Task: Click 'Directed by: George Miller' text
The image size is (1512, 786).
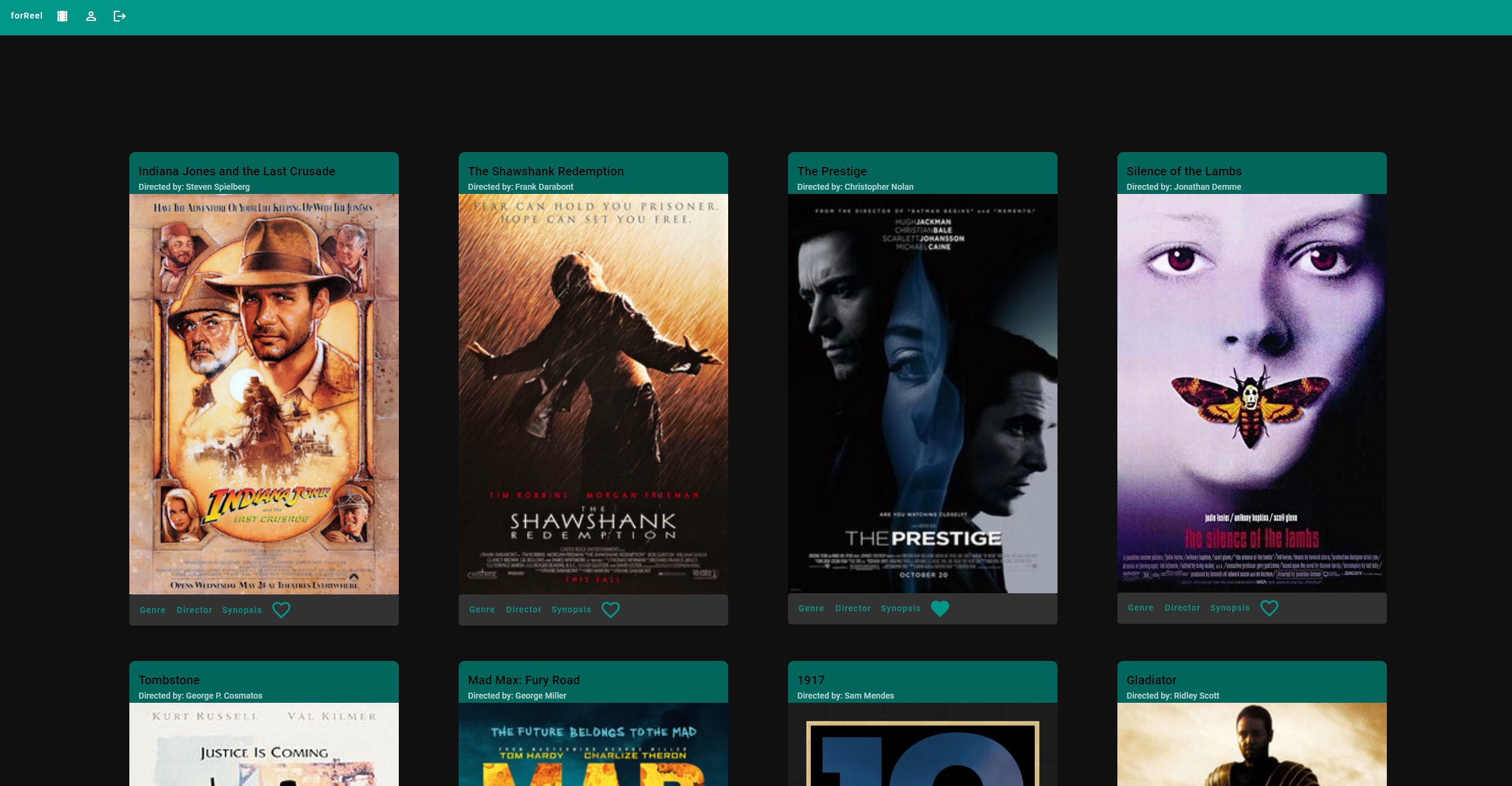Action: tap(517, 696)
